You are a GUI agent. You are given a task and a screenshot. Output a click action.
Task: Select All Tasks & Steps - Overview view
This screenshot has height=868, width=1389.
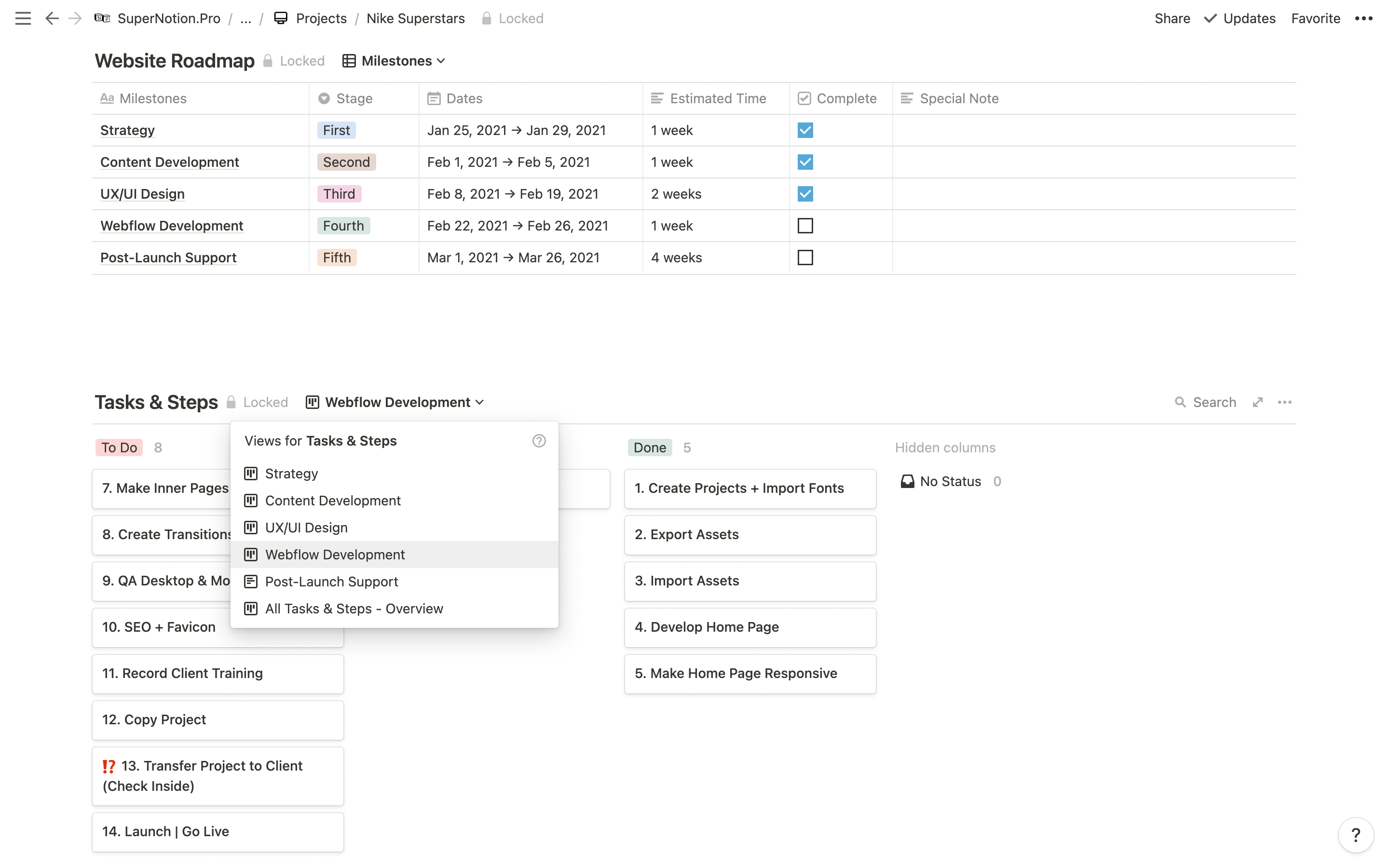354,609
